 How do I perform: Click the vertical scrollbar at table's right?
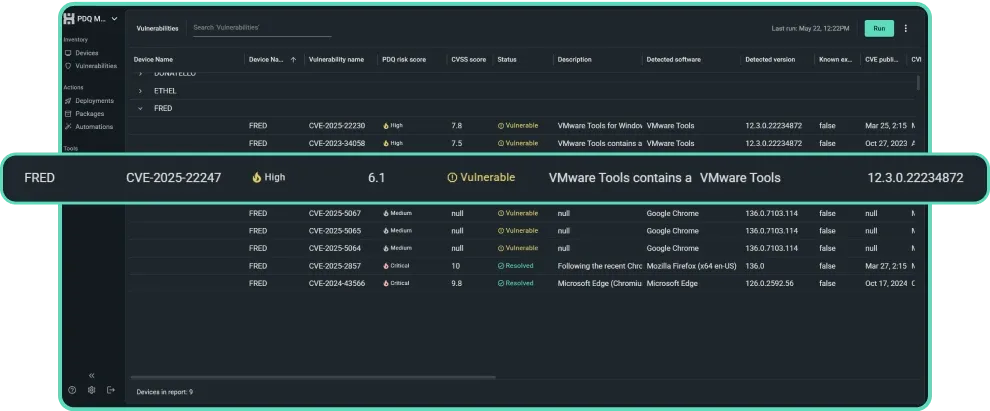click(918, 82)
